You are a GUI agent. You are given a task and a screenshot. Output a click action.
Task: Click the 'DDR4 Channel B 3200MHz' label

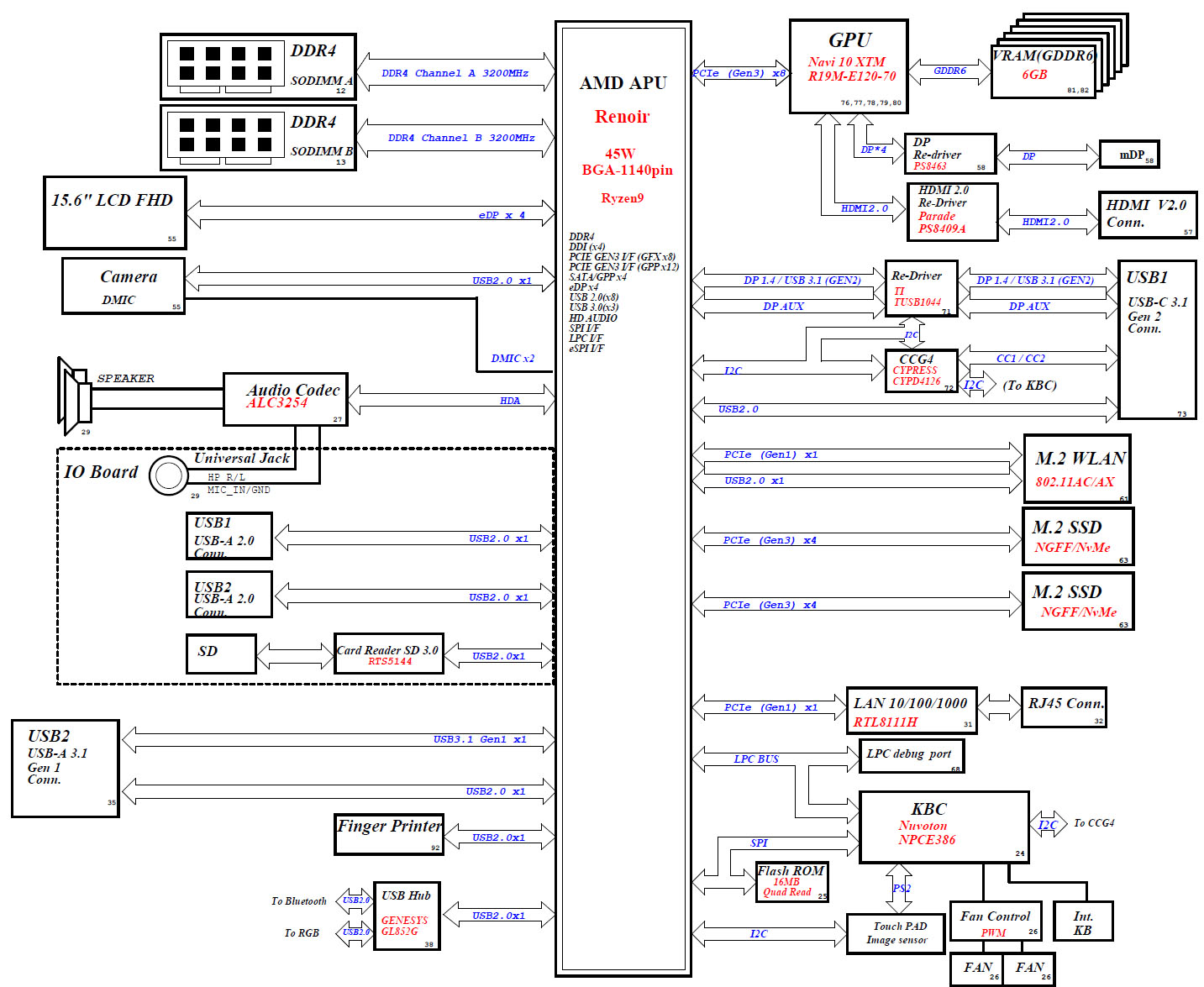[x=461, y=138]
